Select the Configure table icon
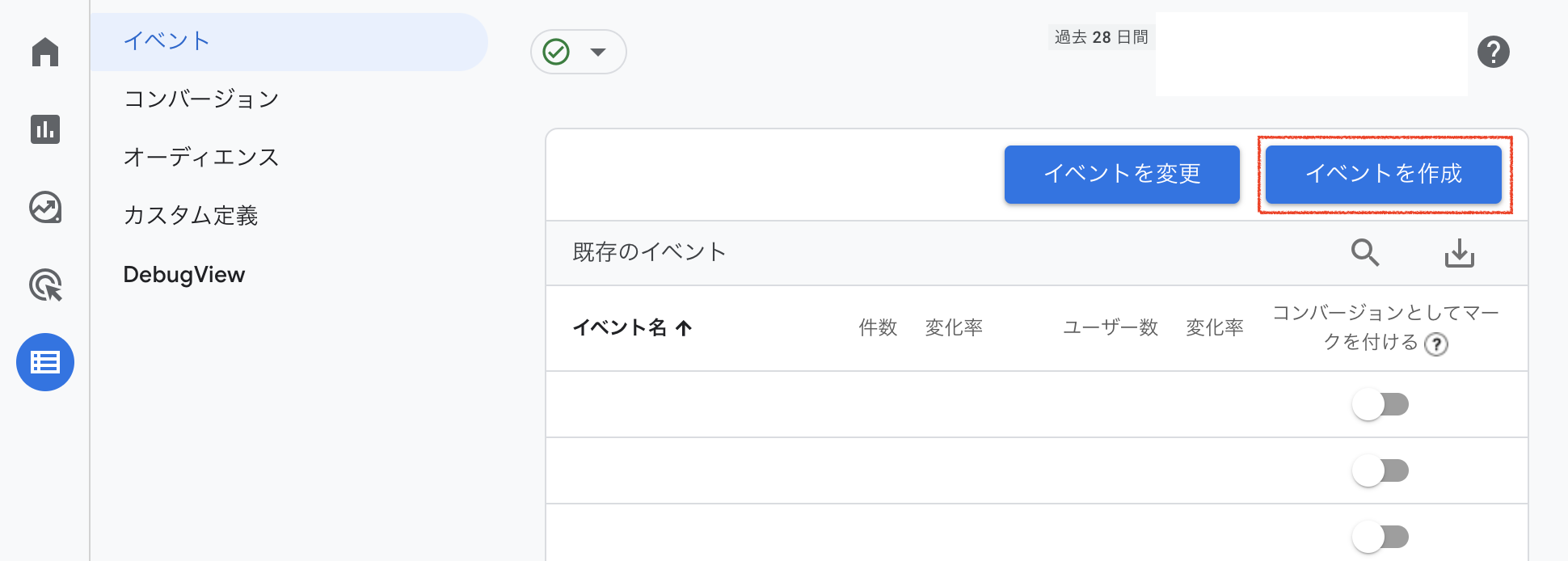1568x561 pixels. [45, 362]
